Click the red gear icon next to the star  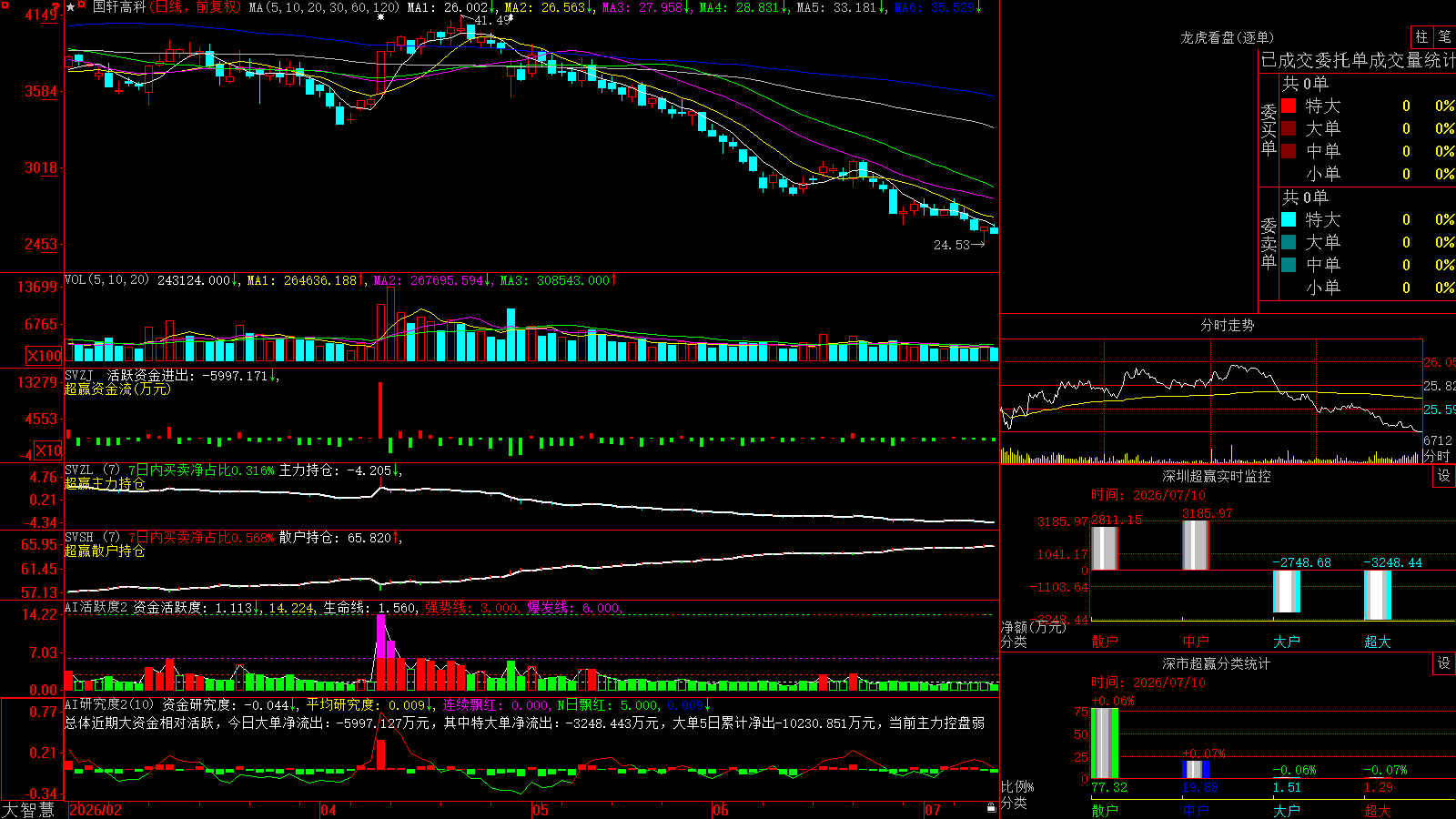pos(81,5)
